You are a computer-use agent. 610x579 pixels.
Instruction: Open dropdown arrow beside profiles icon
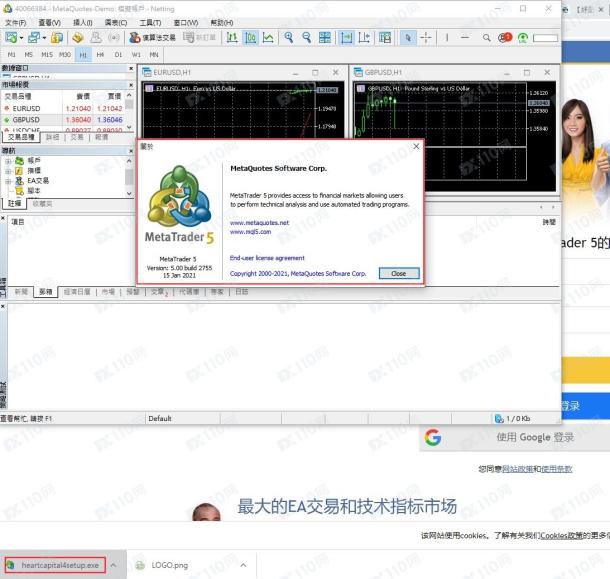click(44, 38)
